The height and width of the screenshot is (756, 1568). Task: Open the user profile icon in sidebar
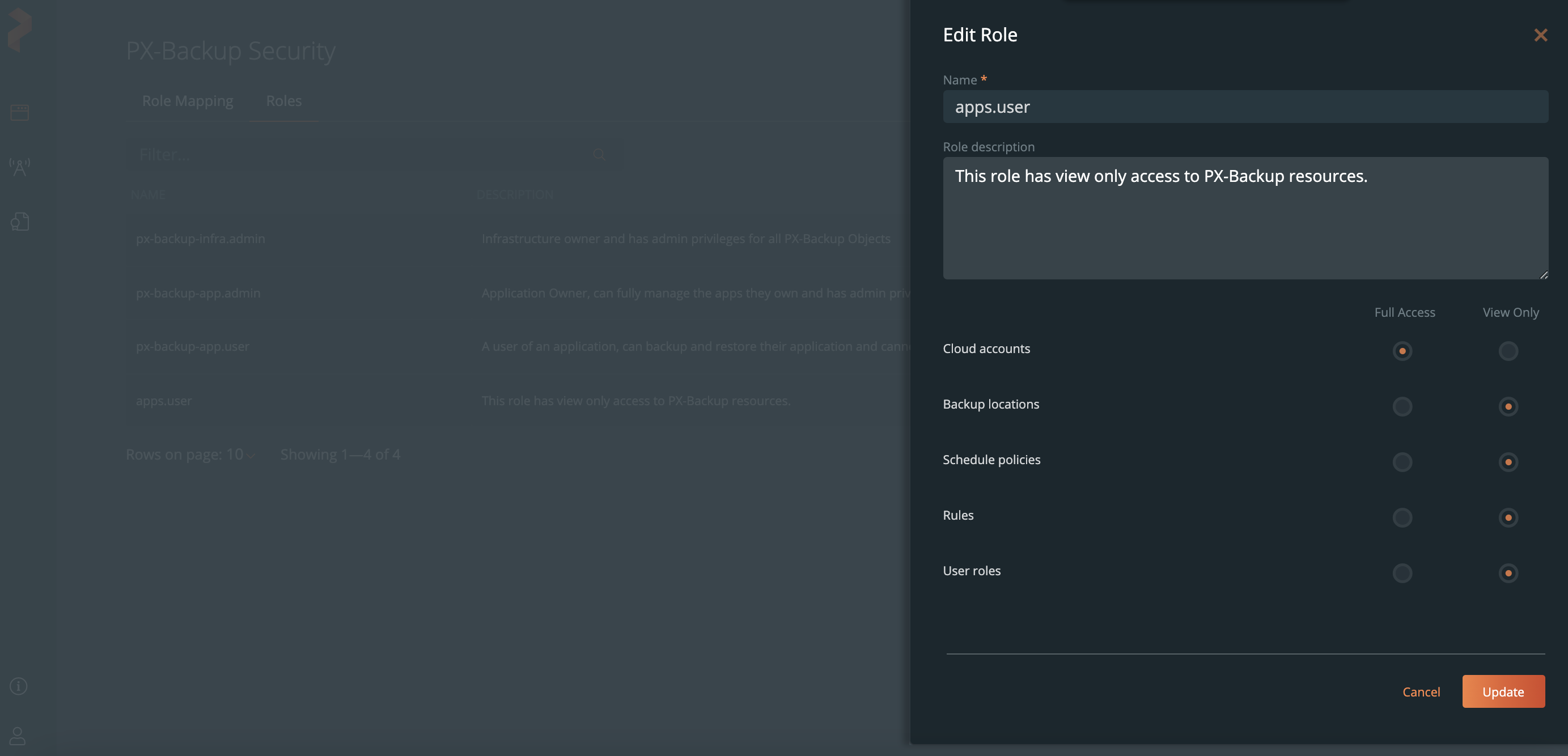pyautogui.click(x=18, y=736)
